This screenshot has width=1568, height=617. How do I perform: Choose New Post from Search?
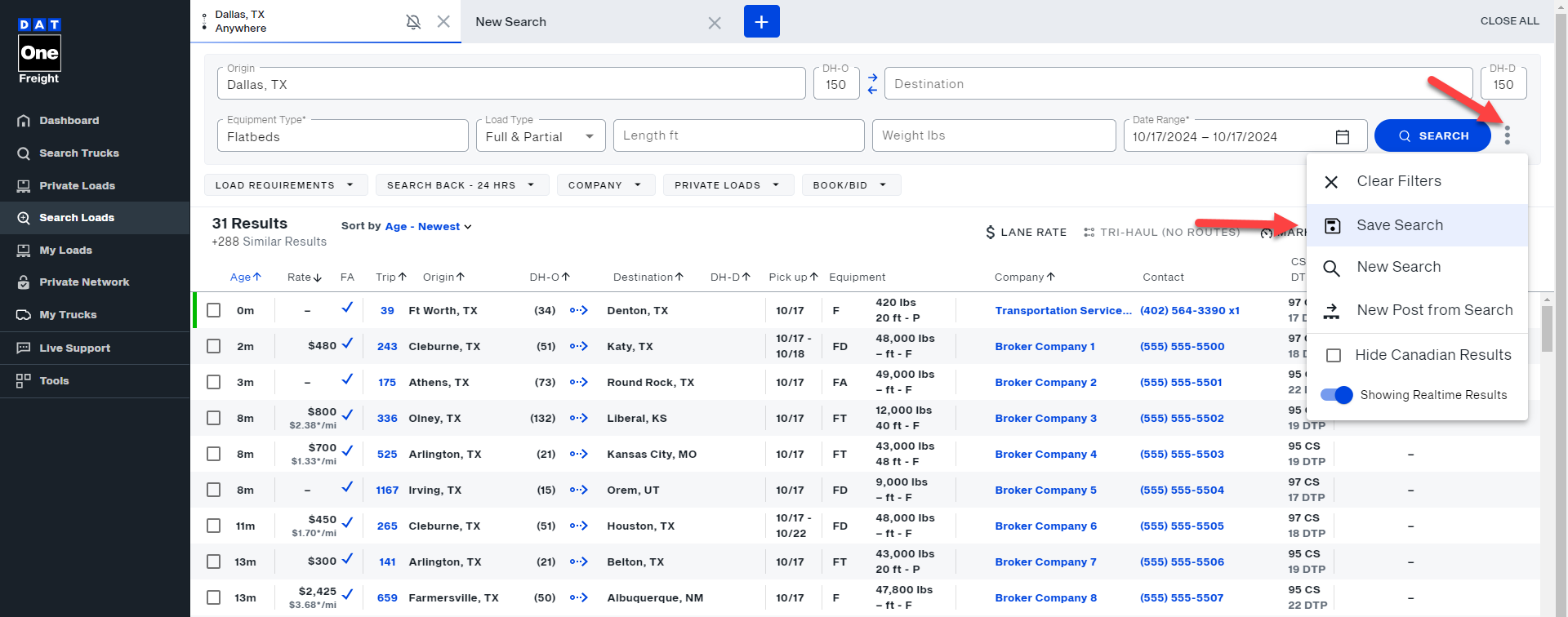(1417, 311)
